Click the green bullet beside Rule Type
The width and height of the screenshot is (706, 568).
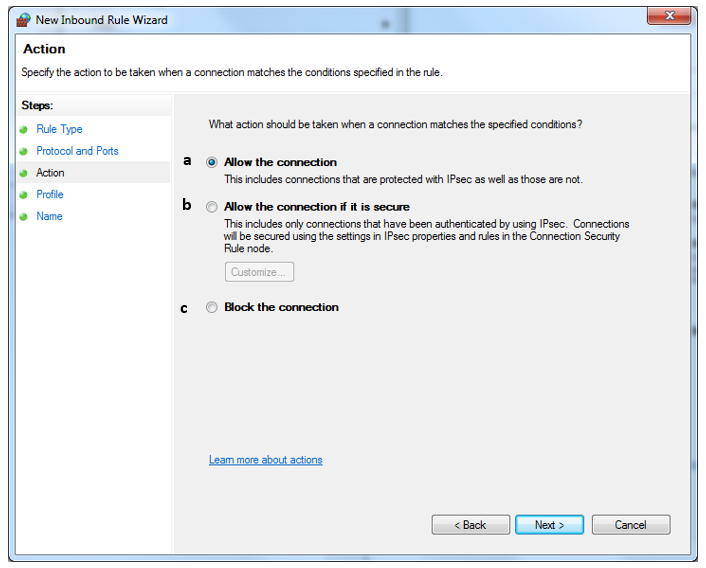pos(24,130)
